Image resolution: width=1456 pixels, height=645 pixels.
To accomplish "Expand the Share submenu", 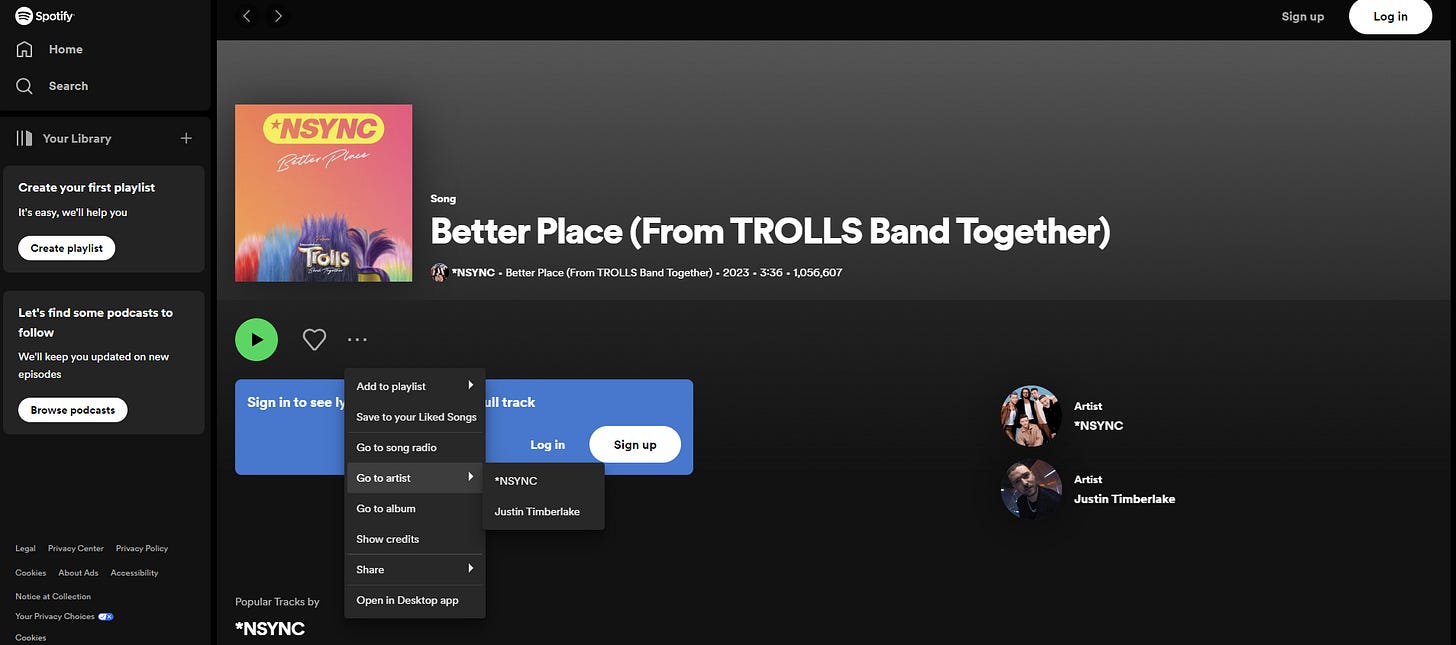I will (x=415, y=569).
